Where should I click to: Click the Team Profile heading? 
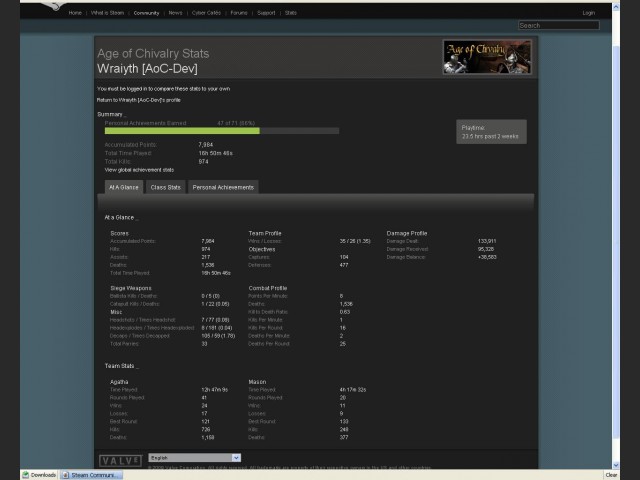[265, 233]
